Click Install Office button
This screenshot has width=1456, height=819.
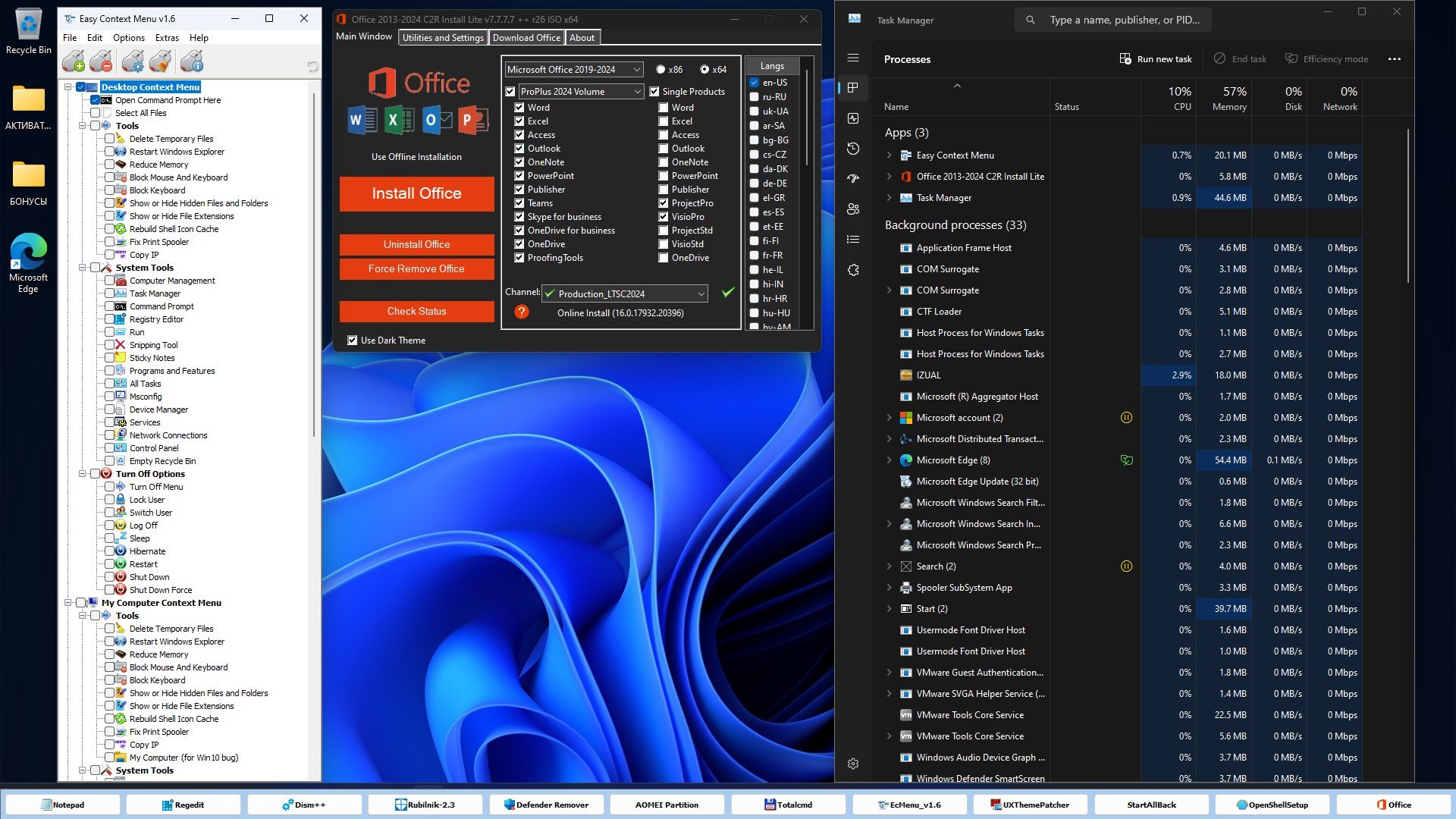(x=416, y=193)
